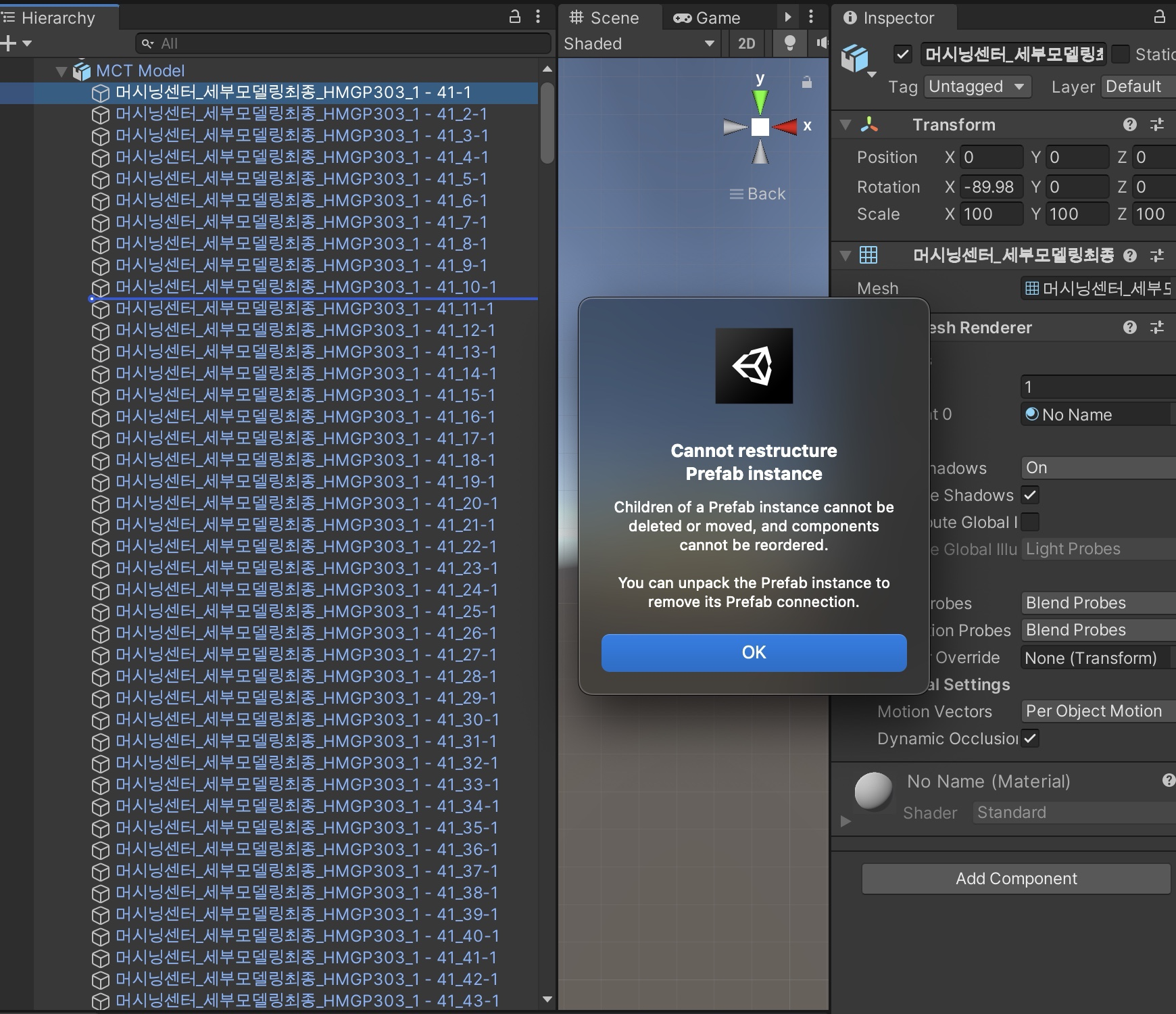
Task: Toggle scene audio icon
Action: 821,44
